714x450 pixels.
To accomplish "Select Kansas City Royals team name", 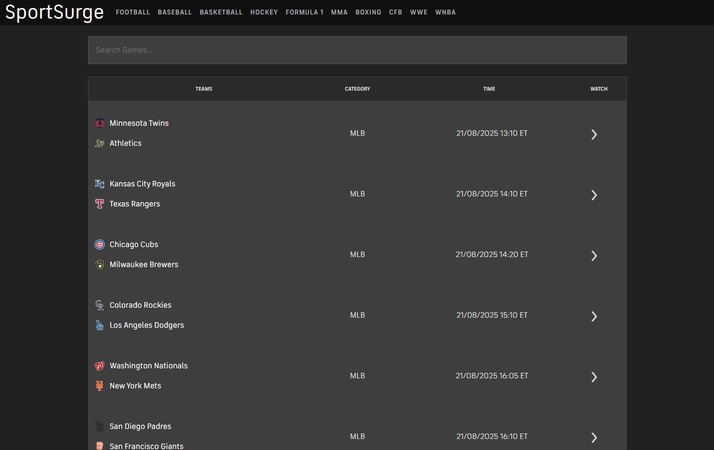I will point(142,184).
